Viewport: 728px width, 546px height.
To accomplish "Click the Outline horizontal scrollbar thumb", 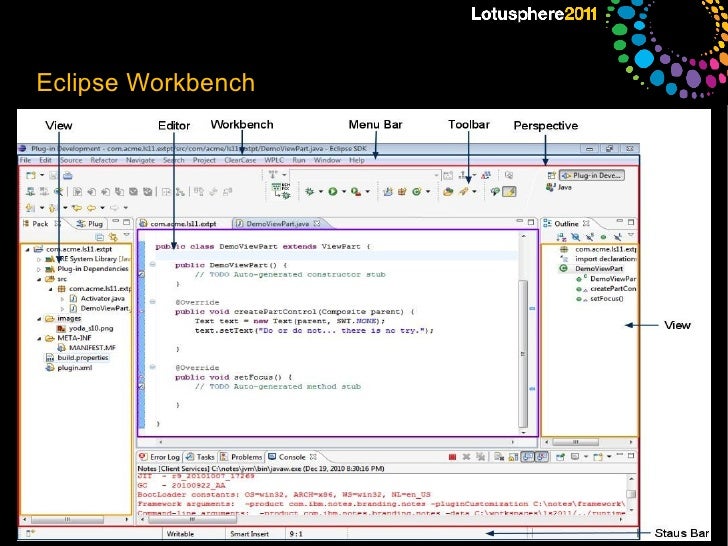I will point(575,442).
